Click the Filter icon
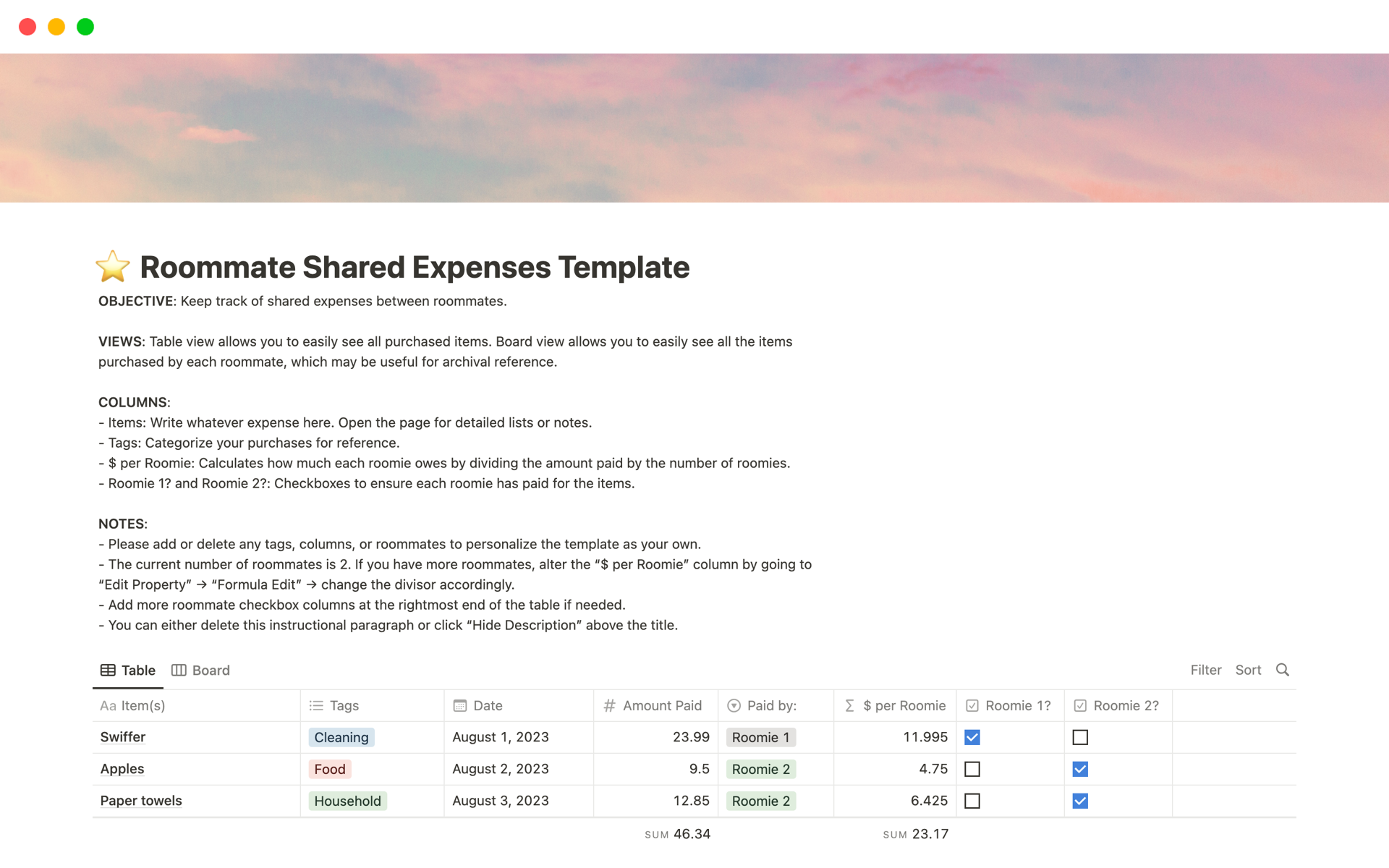The width and height of the screenshot is (1389, 868). click(1205, 669)
